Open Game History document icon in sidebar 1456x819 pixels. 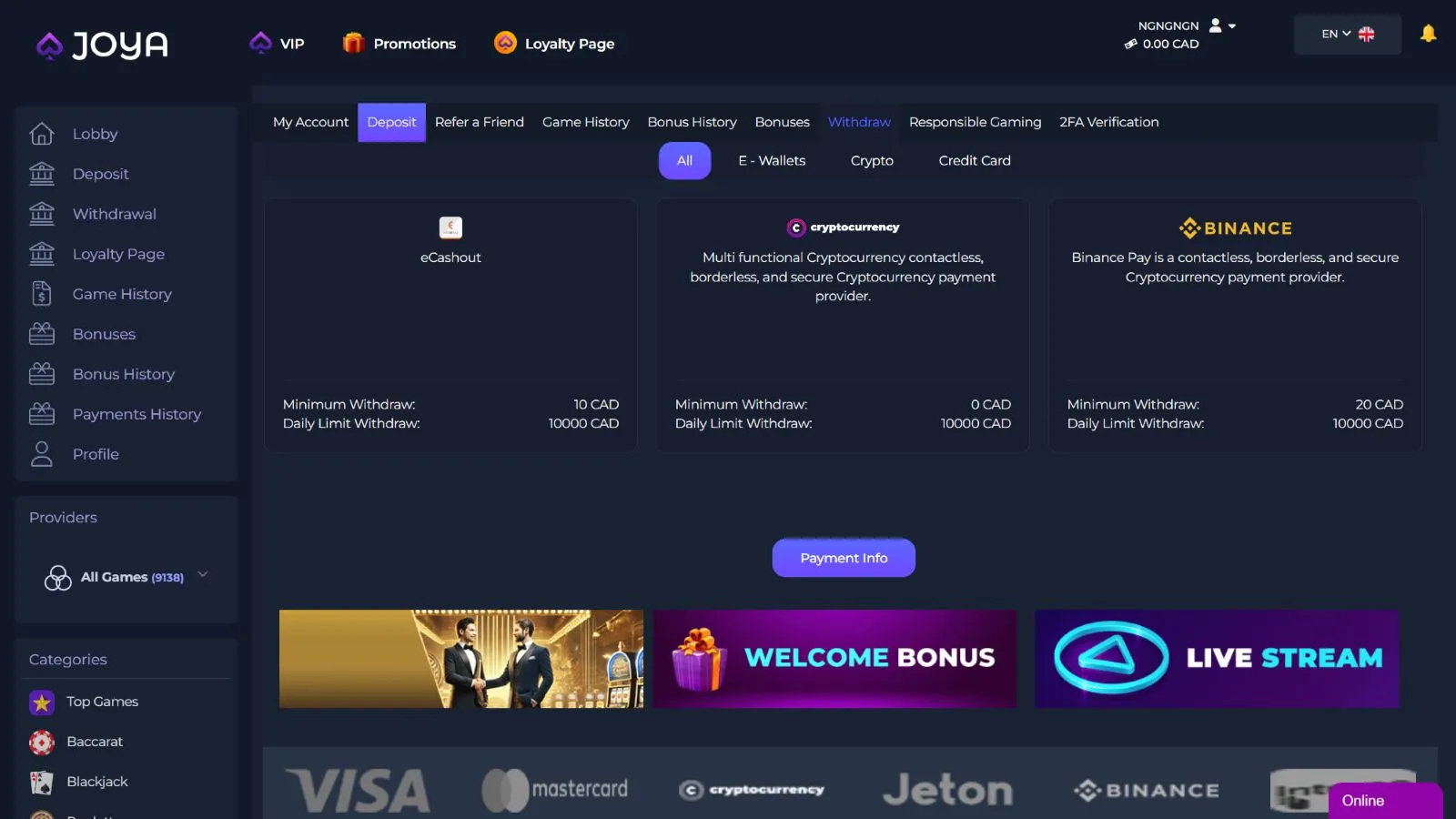pyautogui.click(x=42, y=294)
